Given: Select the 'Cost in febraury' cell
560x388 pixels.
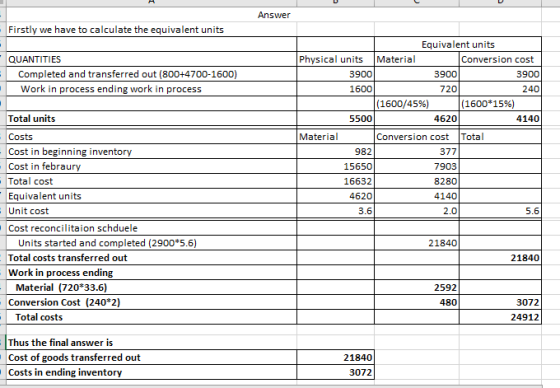Looking at the screenshot, I should [x=151, y=166].
